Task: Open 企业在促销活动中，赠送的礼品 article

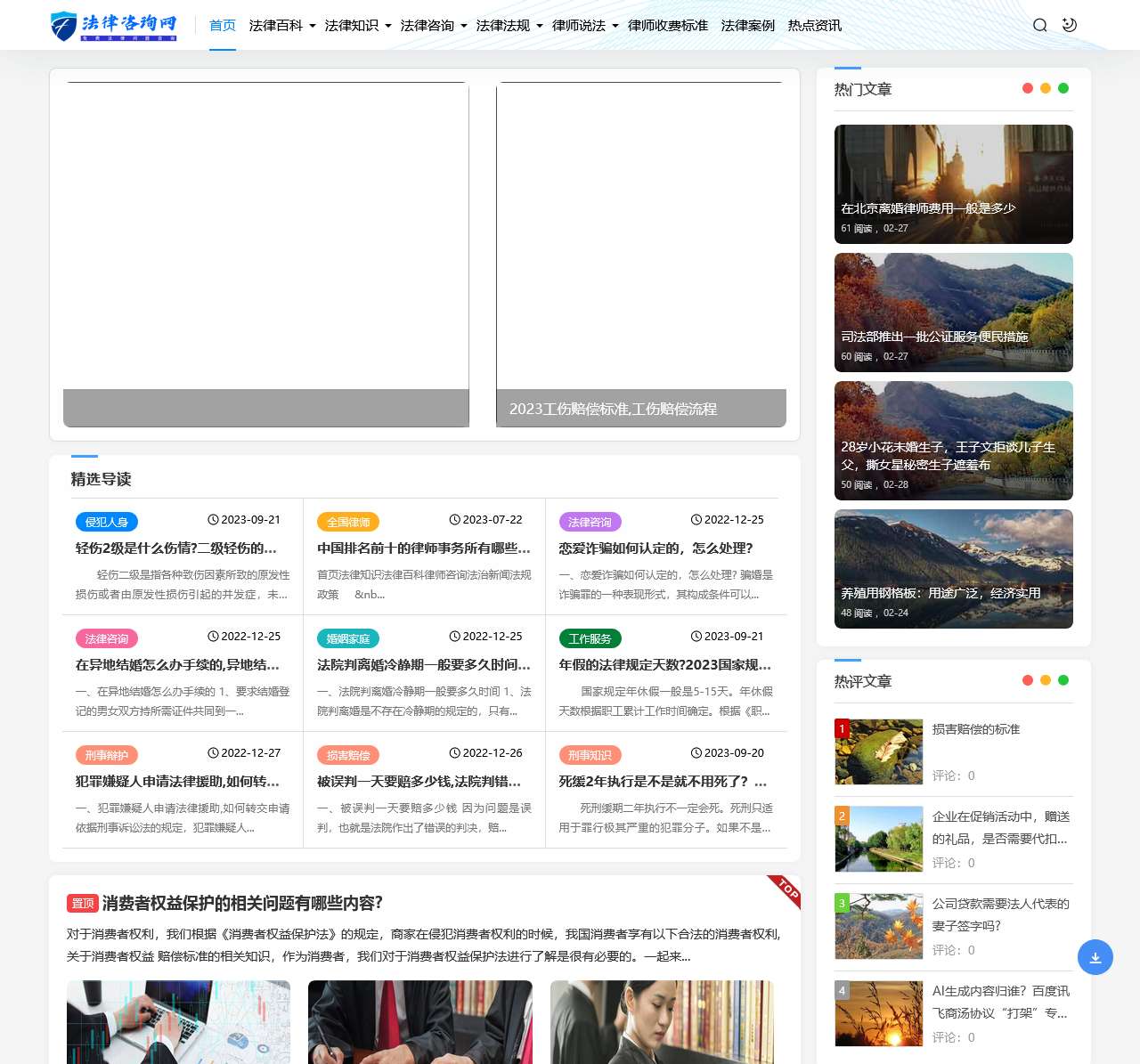Action: point(1001,827)
